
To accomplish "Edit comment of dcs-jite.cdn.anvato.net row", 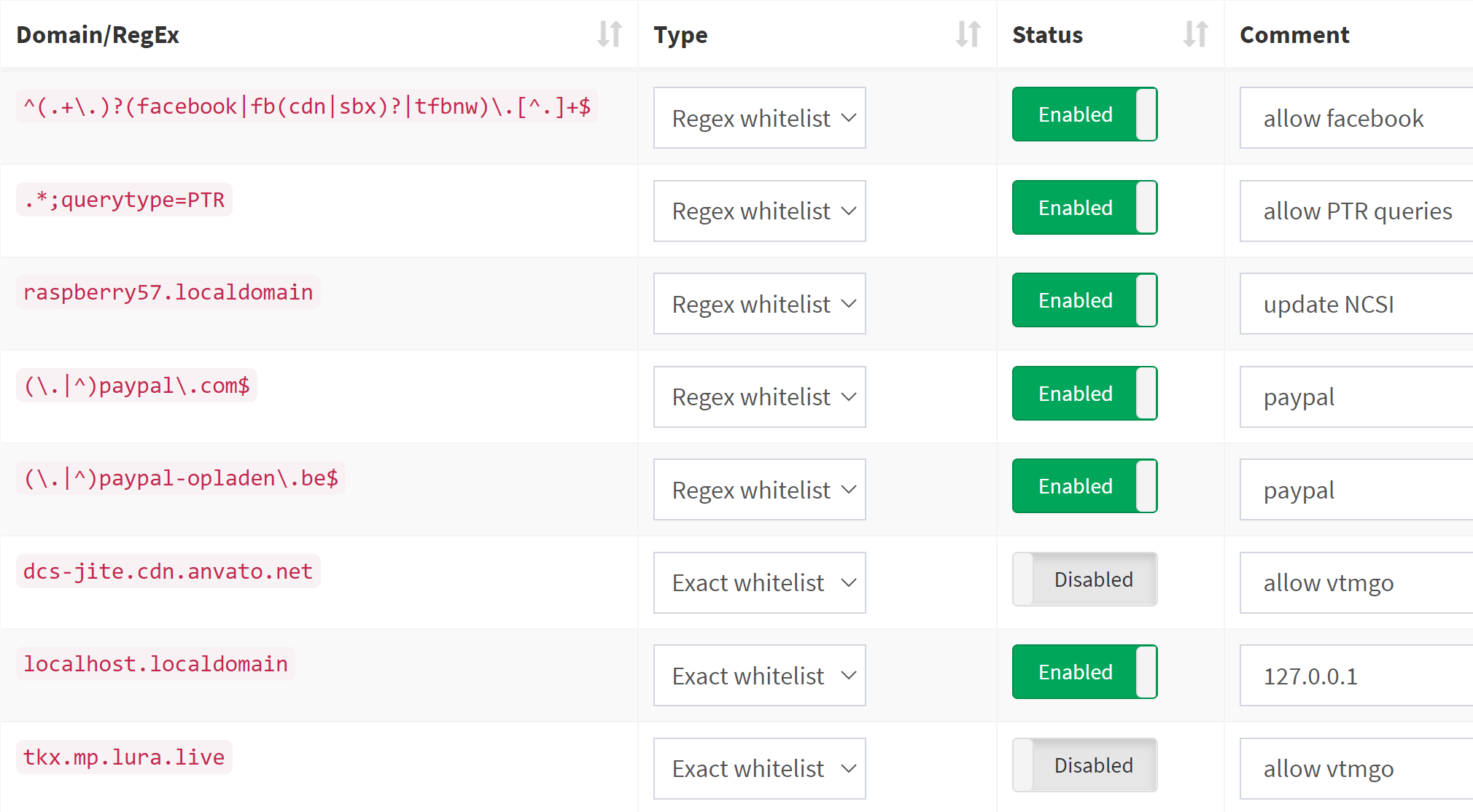I will 1356,583.
